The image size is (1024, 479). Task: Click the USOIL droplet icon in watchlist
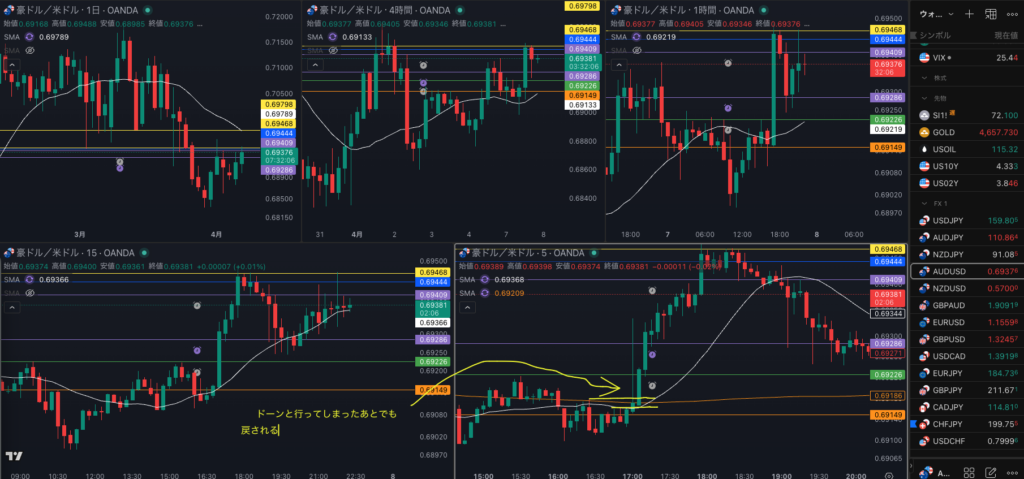(925, 148)
